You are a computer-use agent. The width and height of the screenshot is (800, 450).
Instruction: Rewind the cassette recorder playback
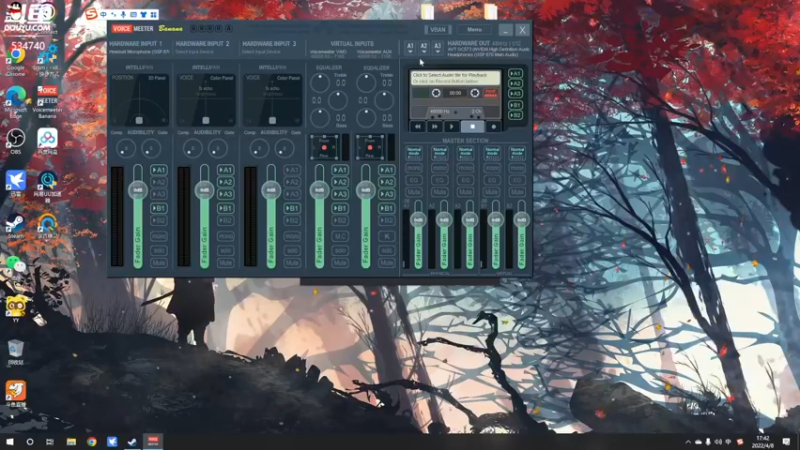point(418,127)
